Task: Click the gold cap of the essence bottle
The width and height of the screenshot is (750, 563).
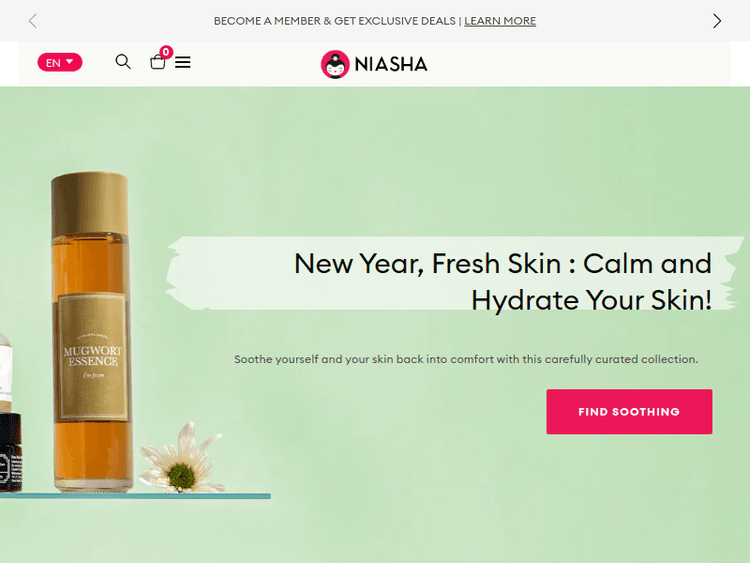Action: [x=89, y=204]
